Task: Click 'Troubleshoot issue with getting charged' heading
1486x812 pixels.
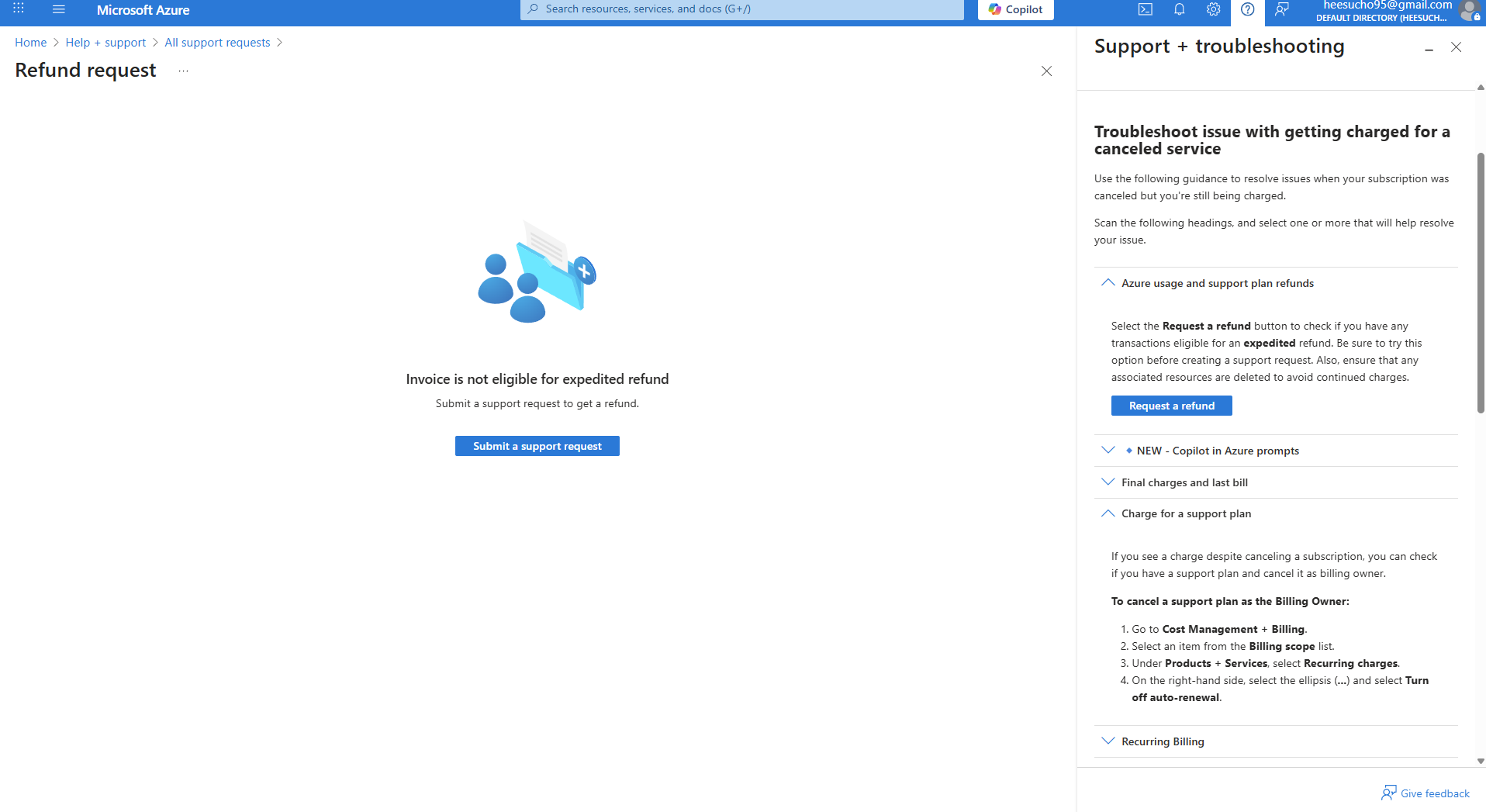Action: pyautogui.click(x=1272, y=140)
